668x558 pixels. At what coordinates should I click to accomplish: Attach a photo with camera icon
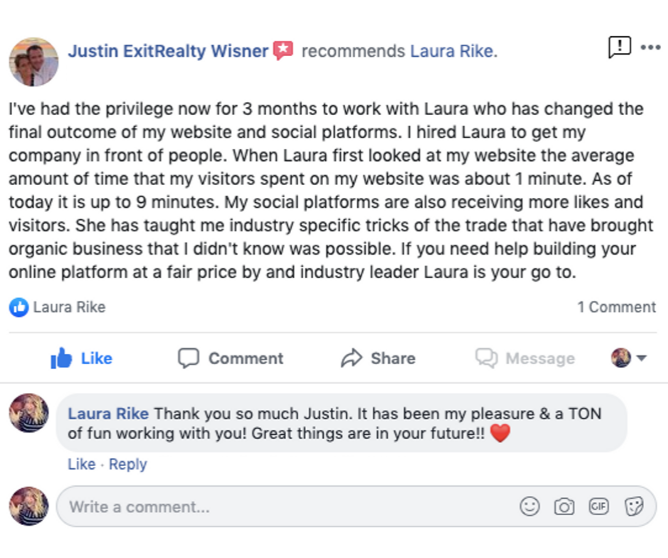click(564, 507)
